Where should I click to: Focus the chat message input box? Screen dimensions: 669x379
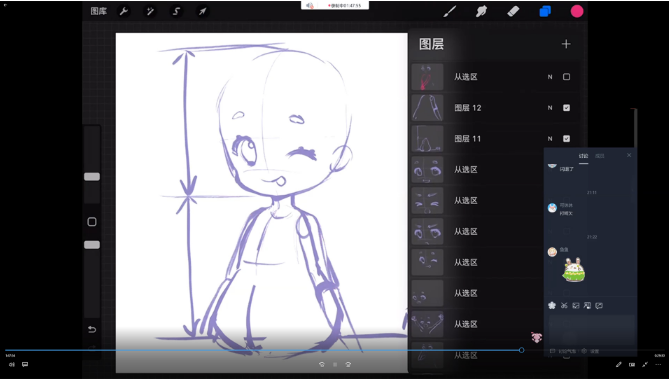pyautogui.click(x=592, y=329)
